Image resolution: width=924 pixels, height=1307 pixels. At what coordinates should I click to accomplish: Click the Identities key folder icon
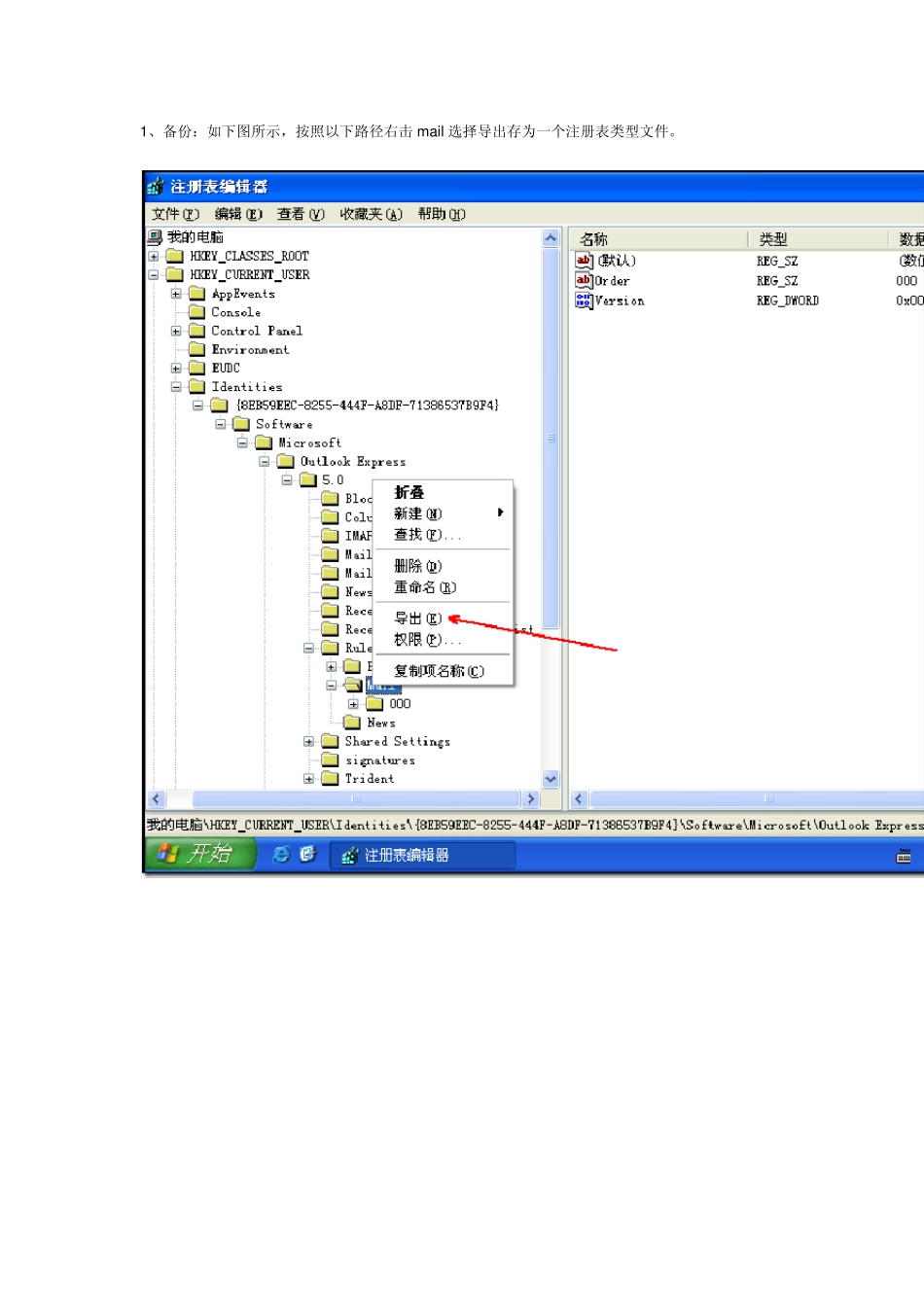tap(197, 386)
